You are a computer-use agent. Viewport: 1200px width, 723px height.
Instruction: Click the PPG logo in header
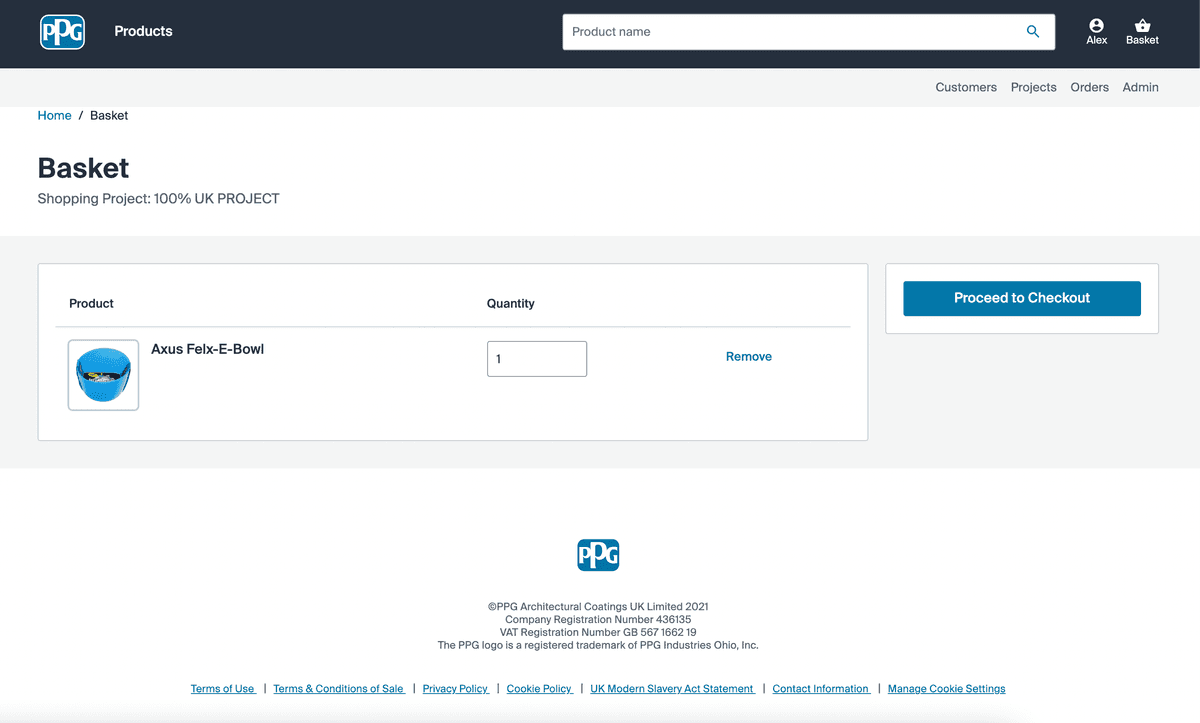[x=62, y=32]
